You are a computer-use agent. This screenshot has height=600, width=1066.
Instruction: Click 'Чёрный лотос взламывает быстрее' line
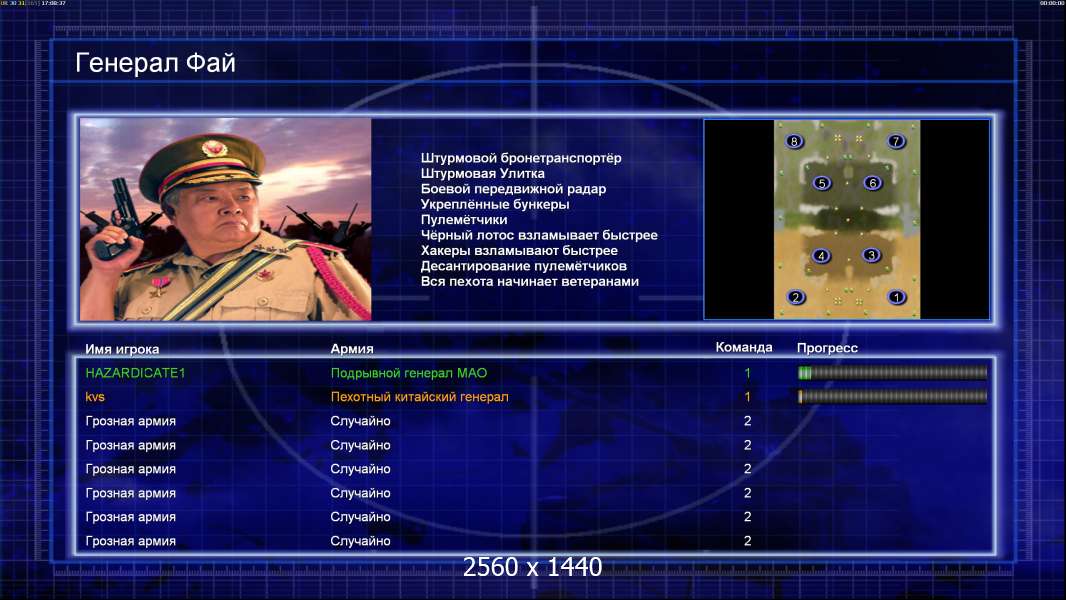(x=538, y=235)
